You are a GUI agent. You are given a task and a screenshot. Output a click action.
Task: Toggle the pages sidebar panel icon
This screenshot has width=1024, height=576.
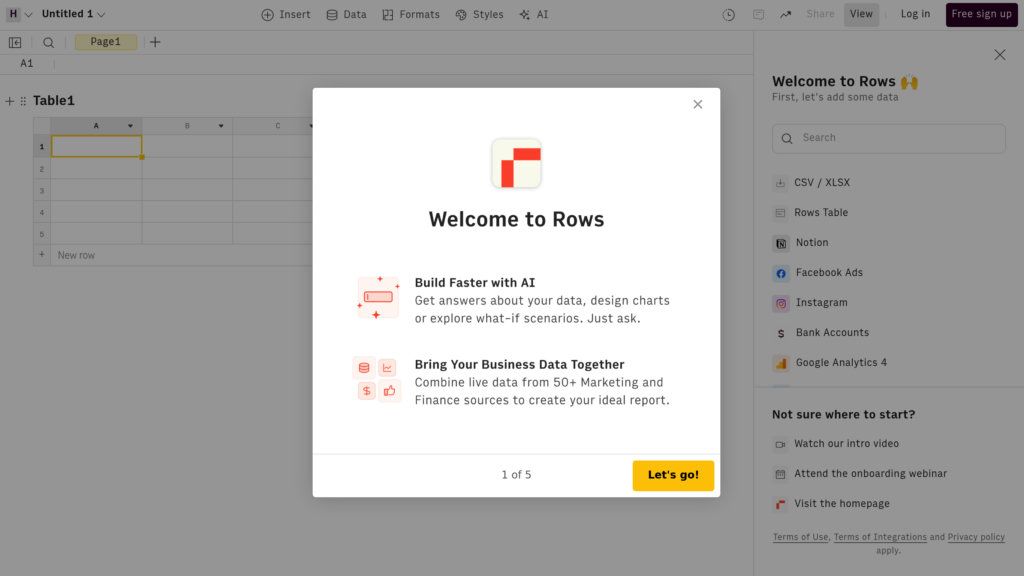click(x=15, y=42)
